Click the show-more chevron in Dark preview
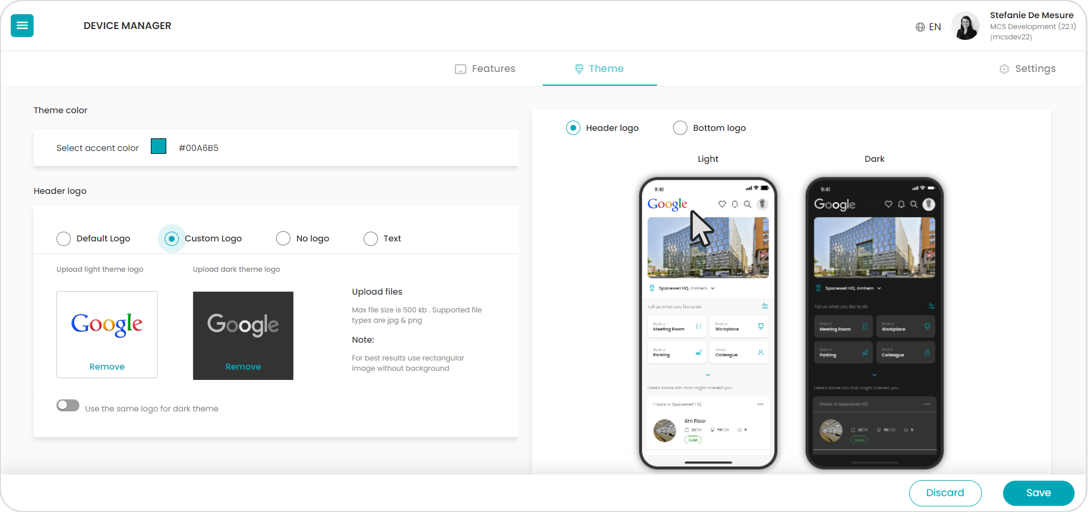This screenshot has width=1088, height=512. [x=874, y=375]
